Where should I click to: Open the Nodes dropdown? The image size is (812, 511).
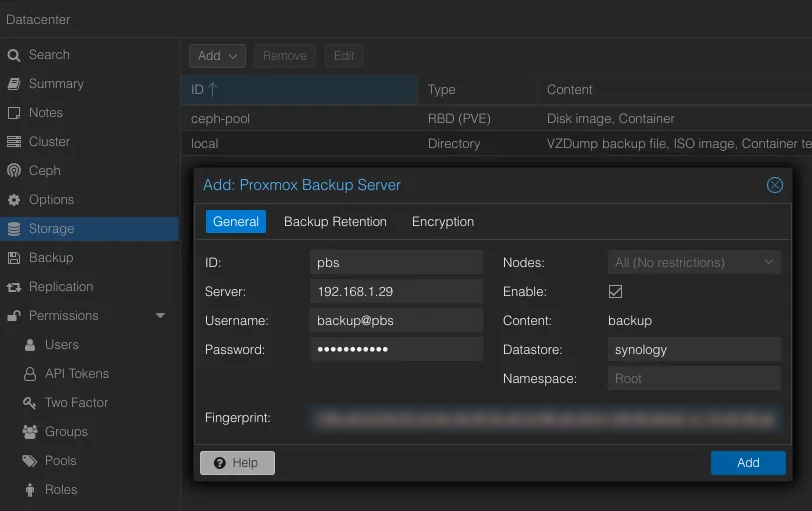coord(769,262)
